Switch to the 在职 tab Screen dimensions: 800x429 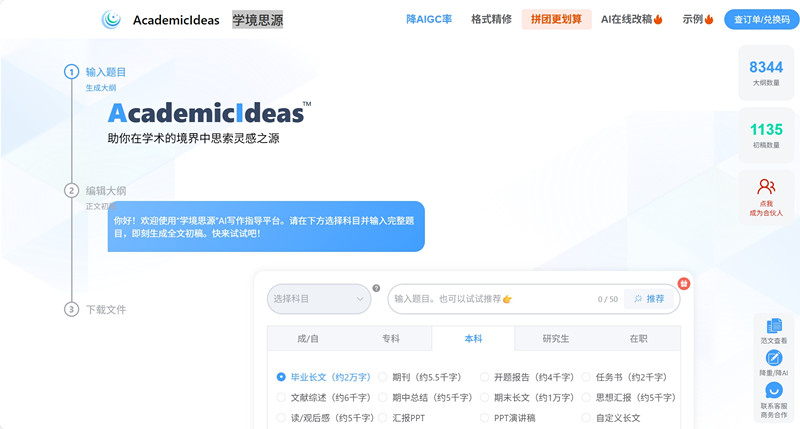638,339
